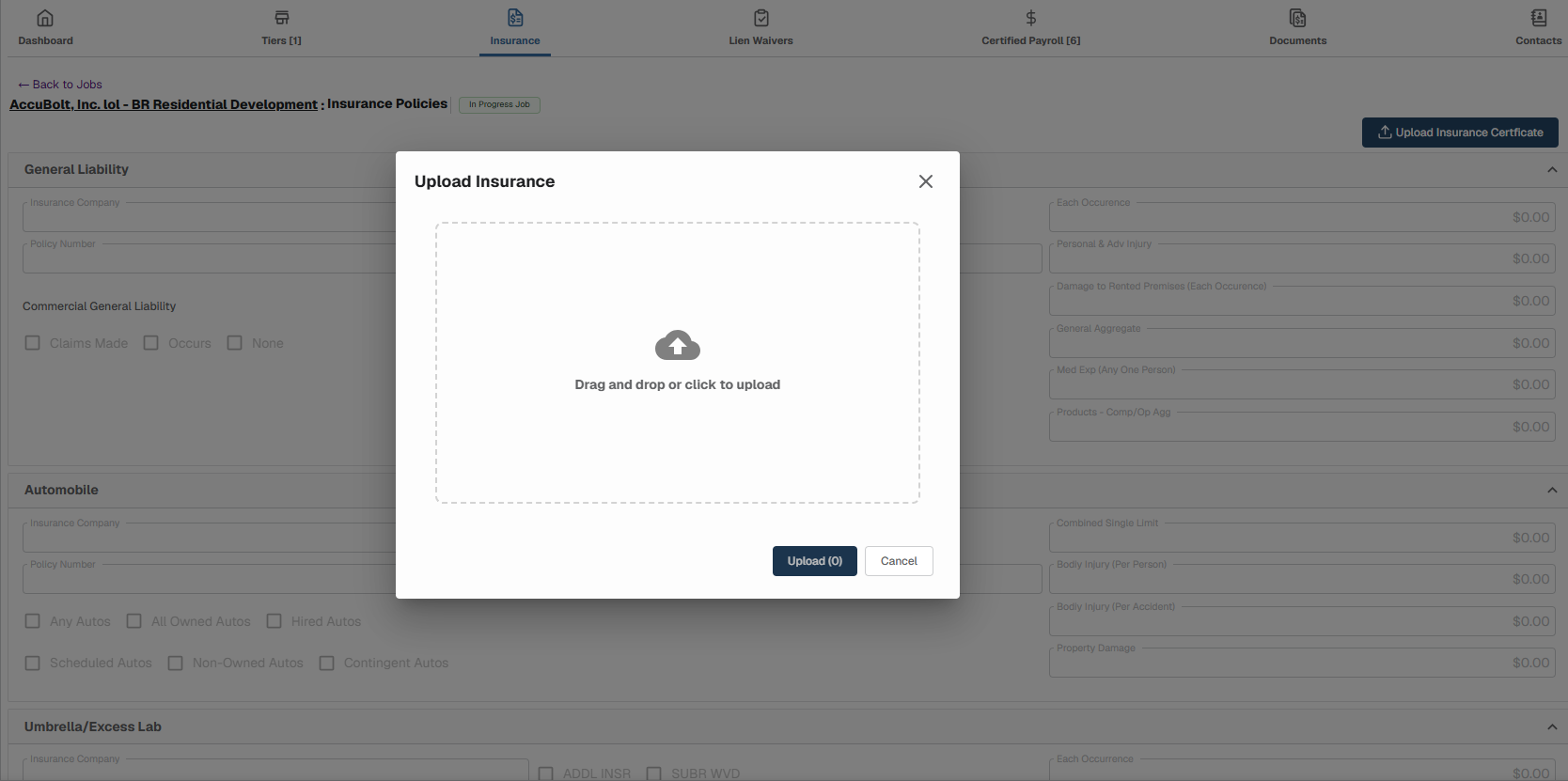Enable Non-Owned Autos checkbox
The height and width of the screenshot is (781, 1568).
coord(176,664)
